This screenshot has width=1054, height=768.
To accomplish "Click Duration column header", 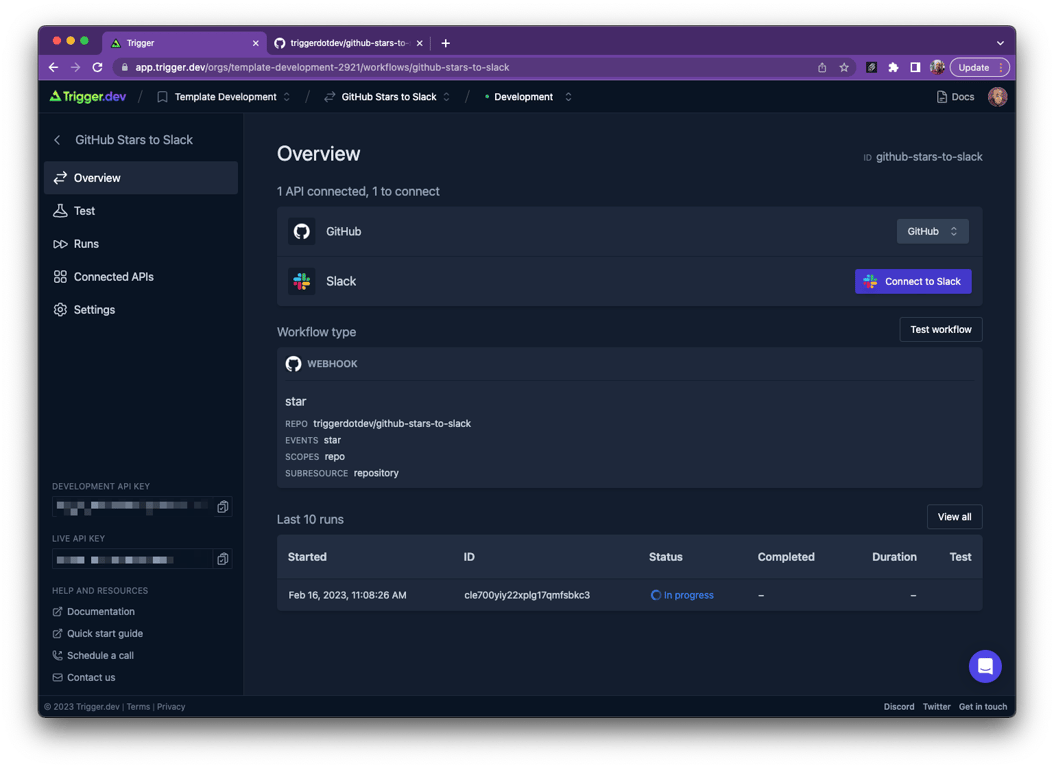I will [894, 557].
